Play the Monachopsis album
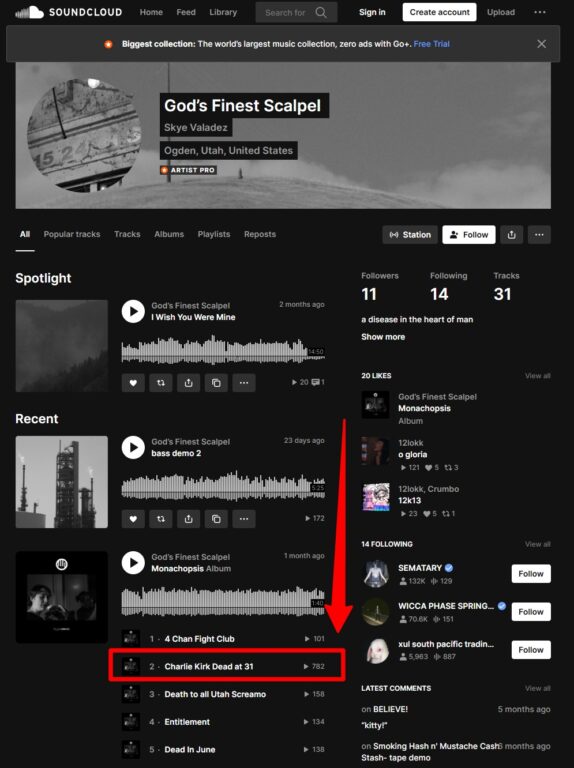The height and width of the screenshot is (768, 574). (133, 563)
